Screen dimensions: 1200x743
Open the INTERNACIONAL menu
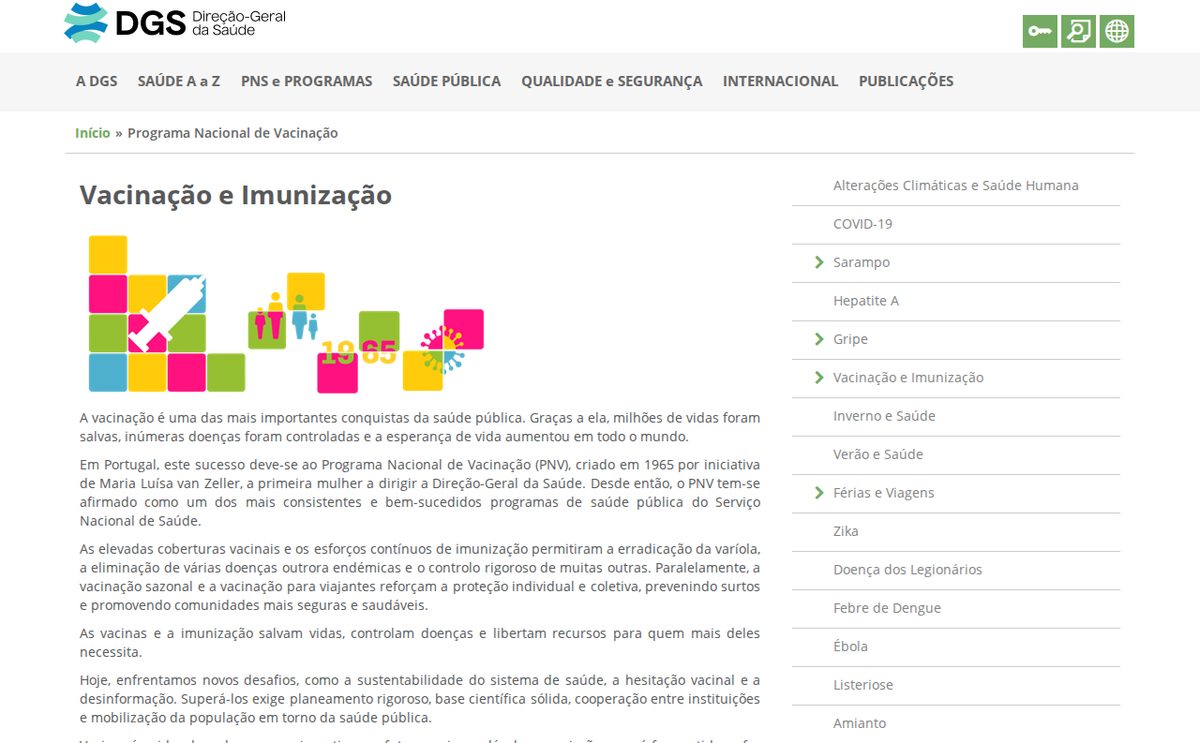click(x=781, y=81)
